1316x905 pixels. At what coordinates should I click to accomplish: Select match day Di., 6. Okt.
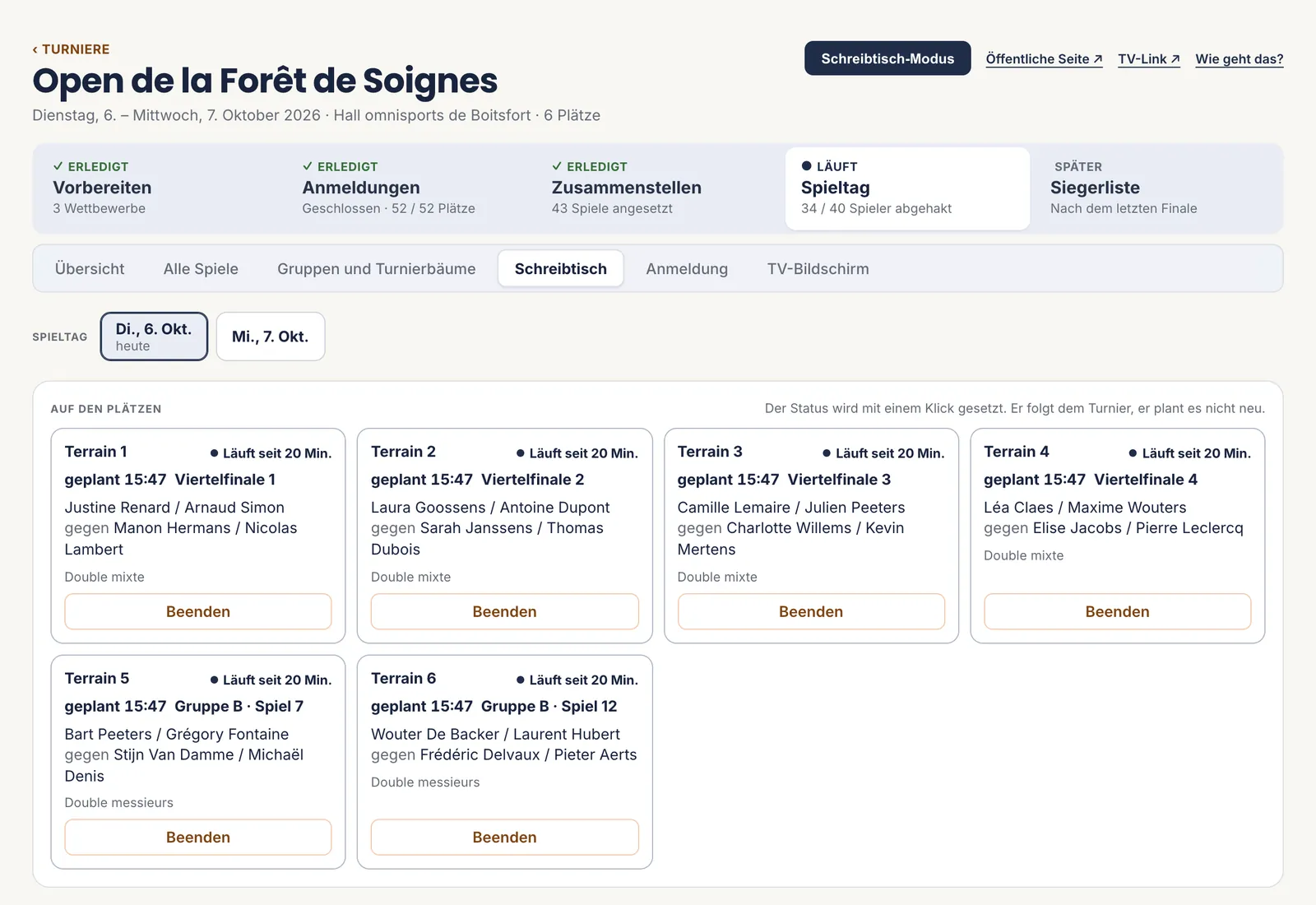click(x=154, y=336)
